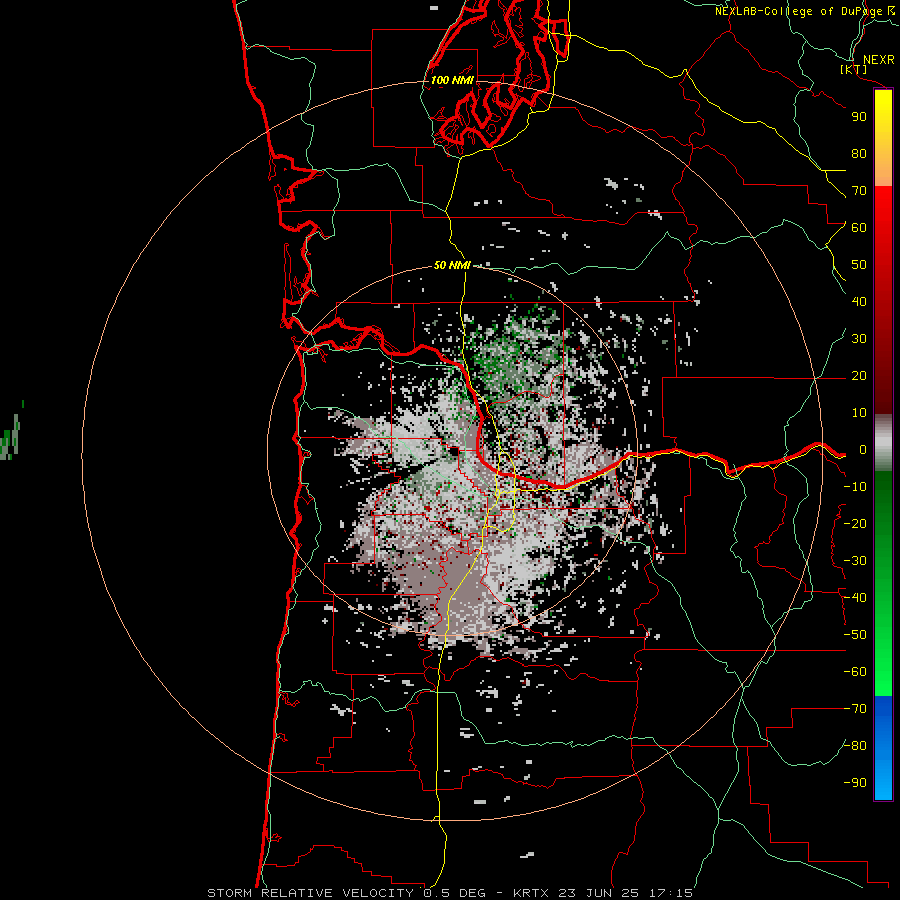
Task: Click the gray zero-velocity segment of color bar
Action: click(x=883, y=443)
